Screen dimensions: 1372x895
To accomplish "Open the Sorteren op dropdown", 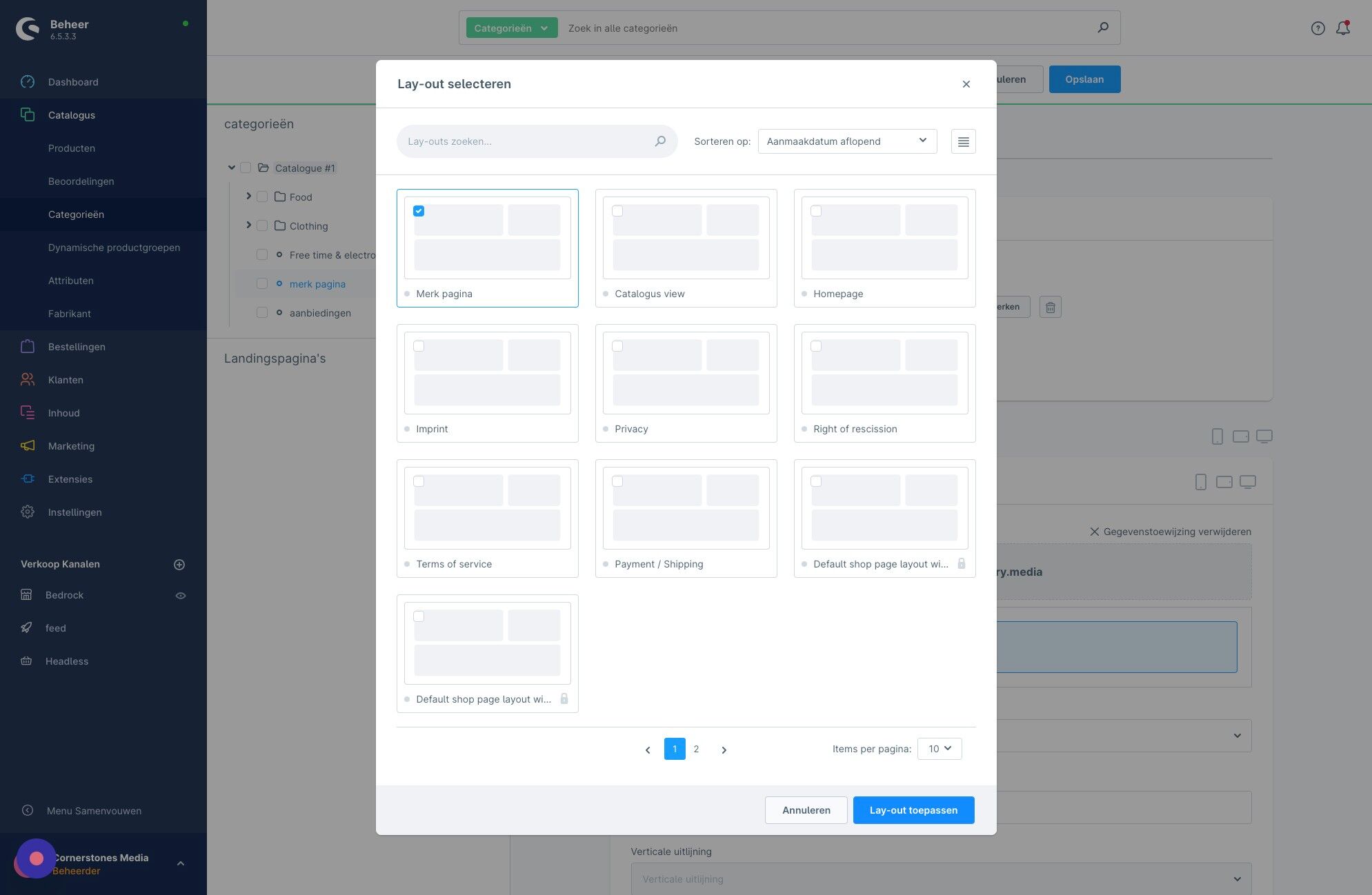I will [x=847, y=141].
